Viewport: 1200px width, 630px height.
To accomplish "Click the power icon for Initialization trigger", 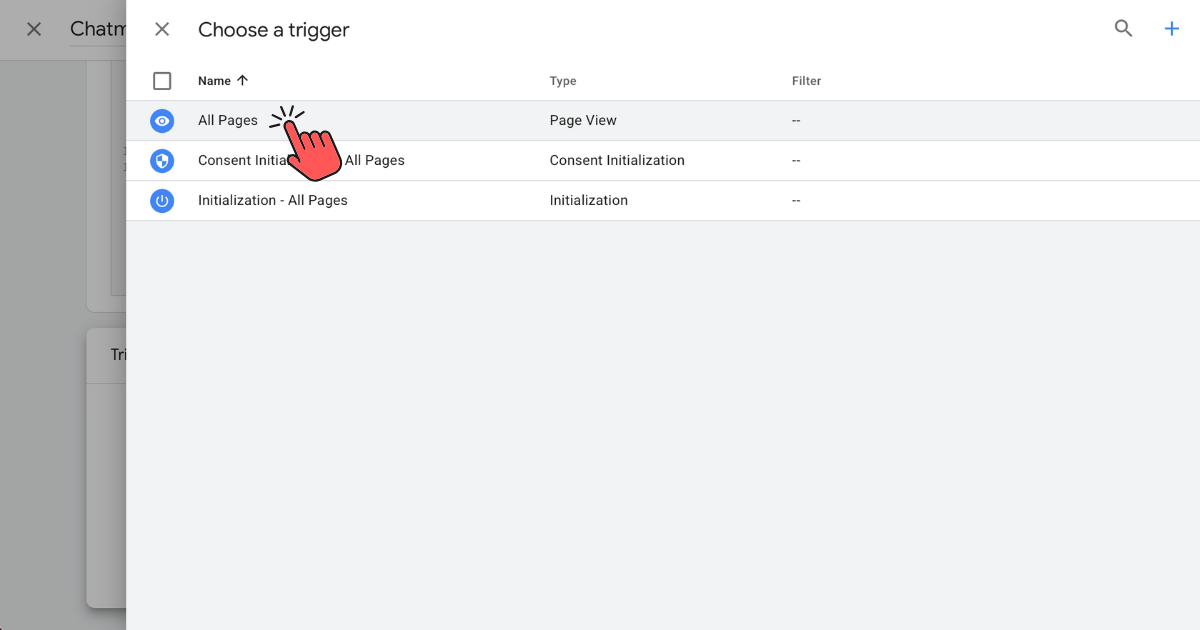I will point(162,201).
